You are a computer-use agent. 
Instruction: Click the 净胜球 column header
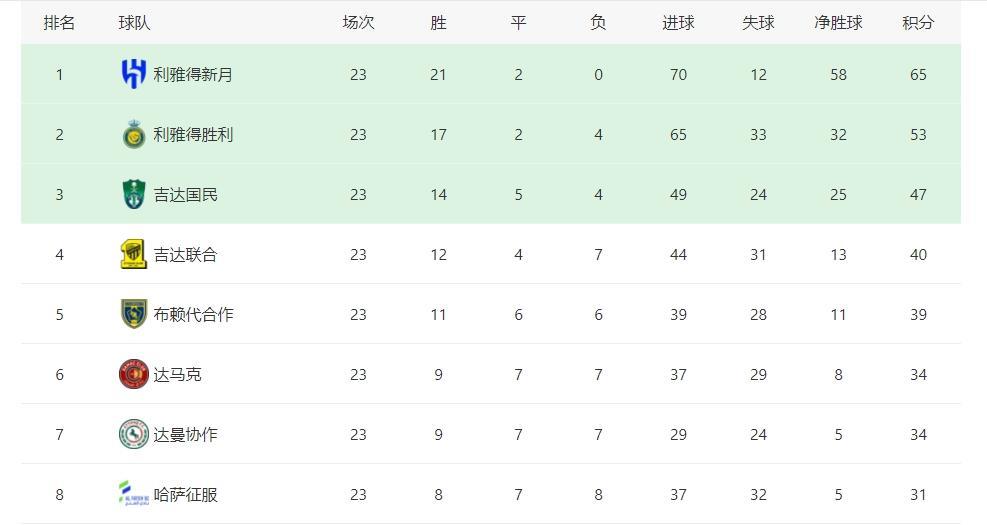838,22
